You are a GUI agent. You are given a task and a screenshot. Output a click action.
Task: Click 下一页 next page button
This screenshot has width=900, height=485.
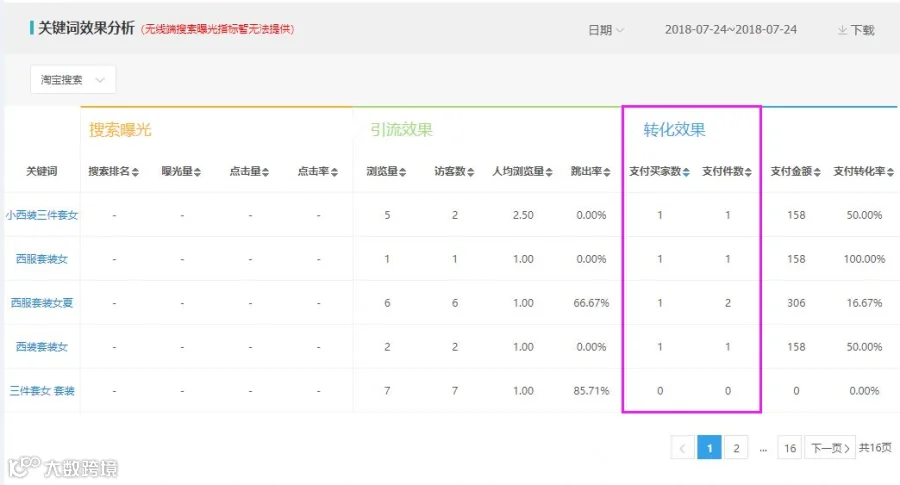coord(830,448)
